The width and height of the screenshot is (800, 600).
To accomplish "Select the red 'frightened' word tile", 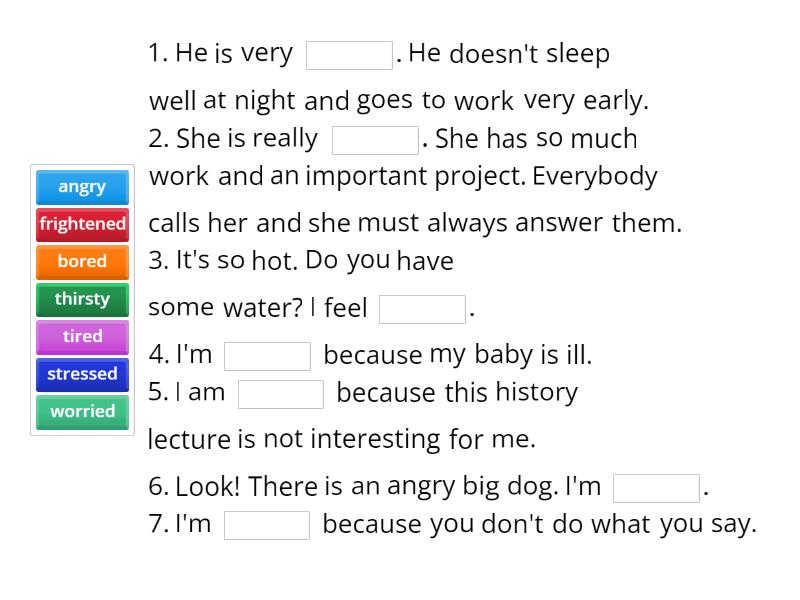I will point(81,224).
